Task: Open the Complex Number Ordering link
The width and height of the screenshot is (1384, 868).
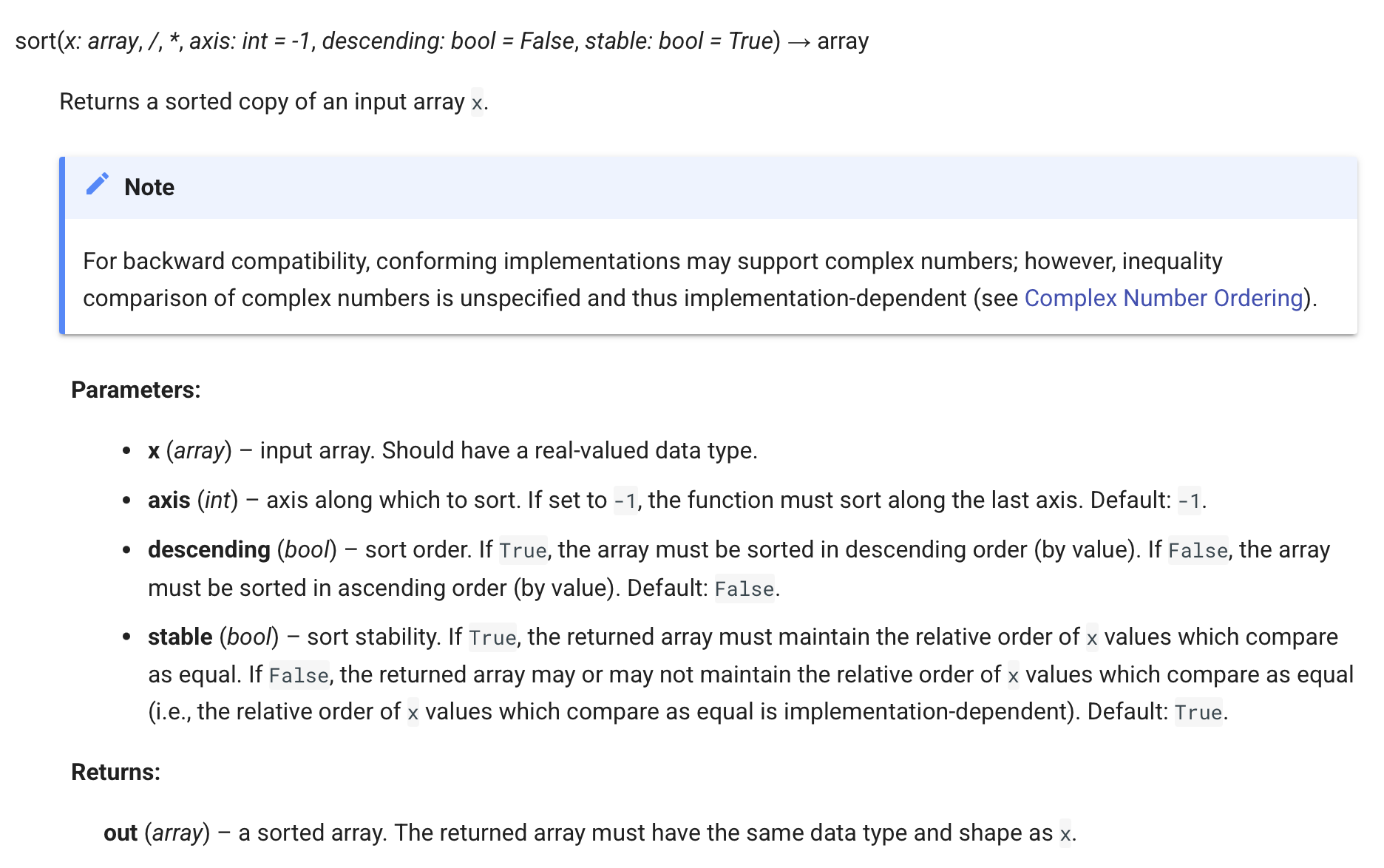Action: click(1163, 298)
